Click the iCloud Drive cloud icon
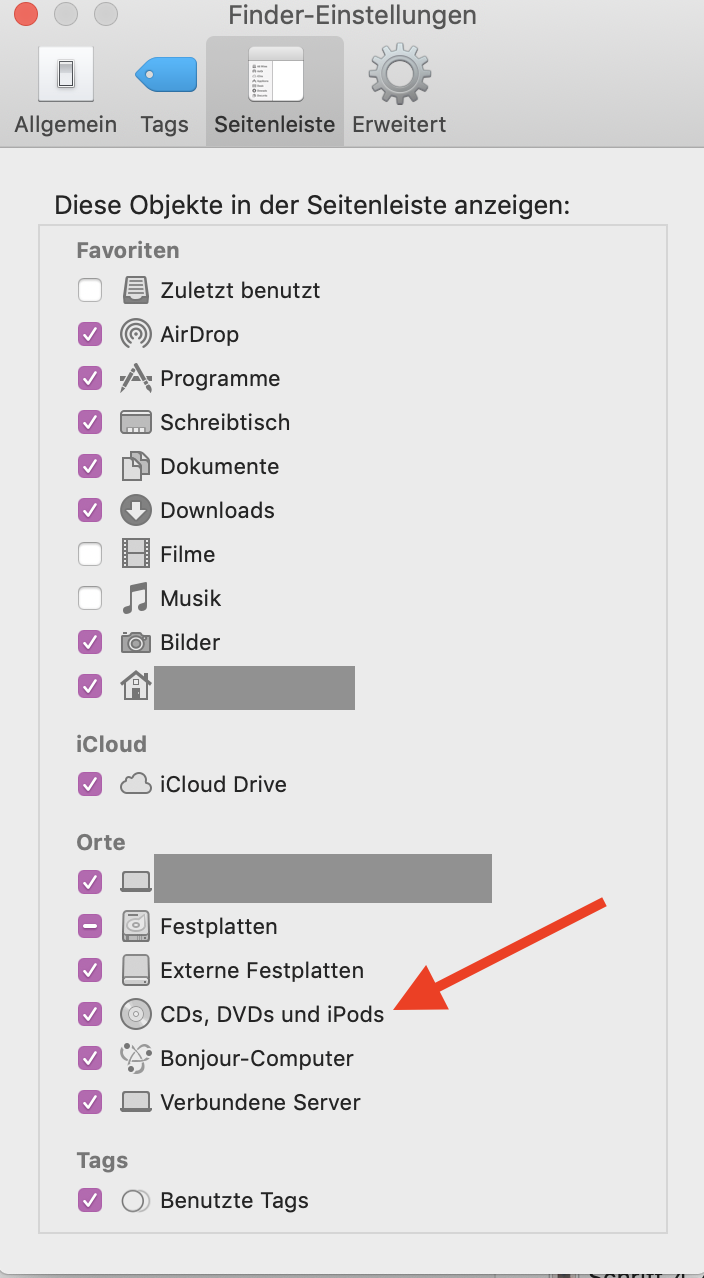The height and width of the screenshot is (1278, 704). pos(136,784)
